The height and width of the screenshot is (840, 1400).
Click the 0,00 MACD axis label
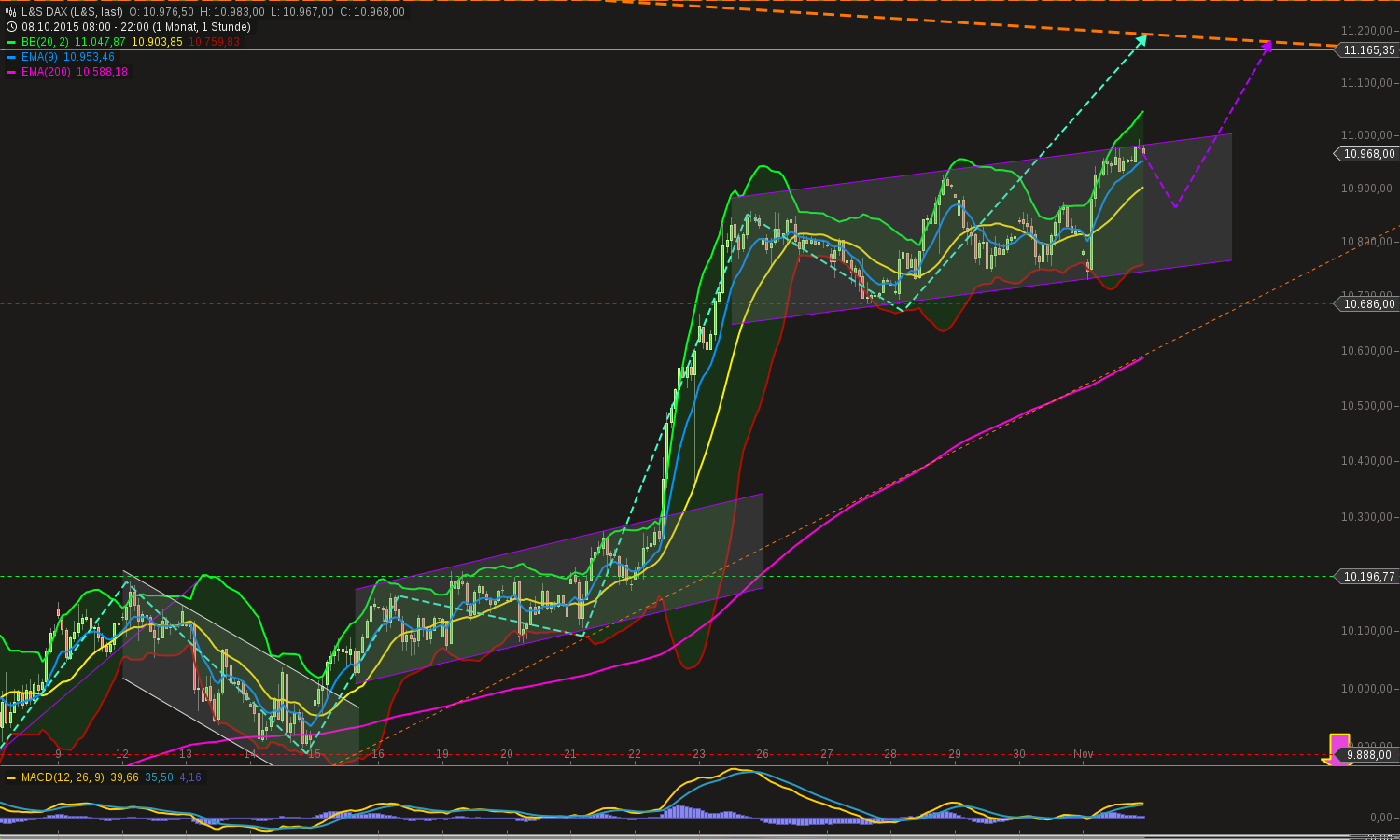click(x=1381, y=818)
